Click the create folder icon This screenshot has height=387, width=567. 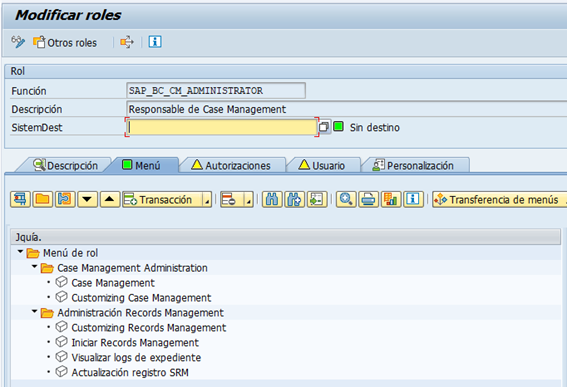point(43,199)
